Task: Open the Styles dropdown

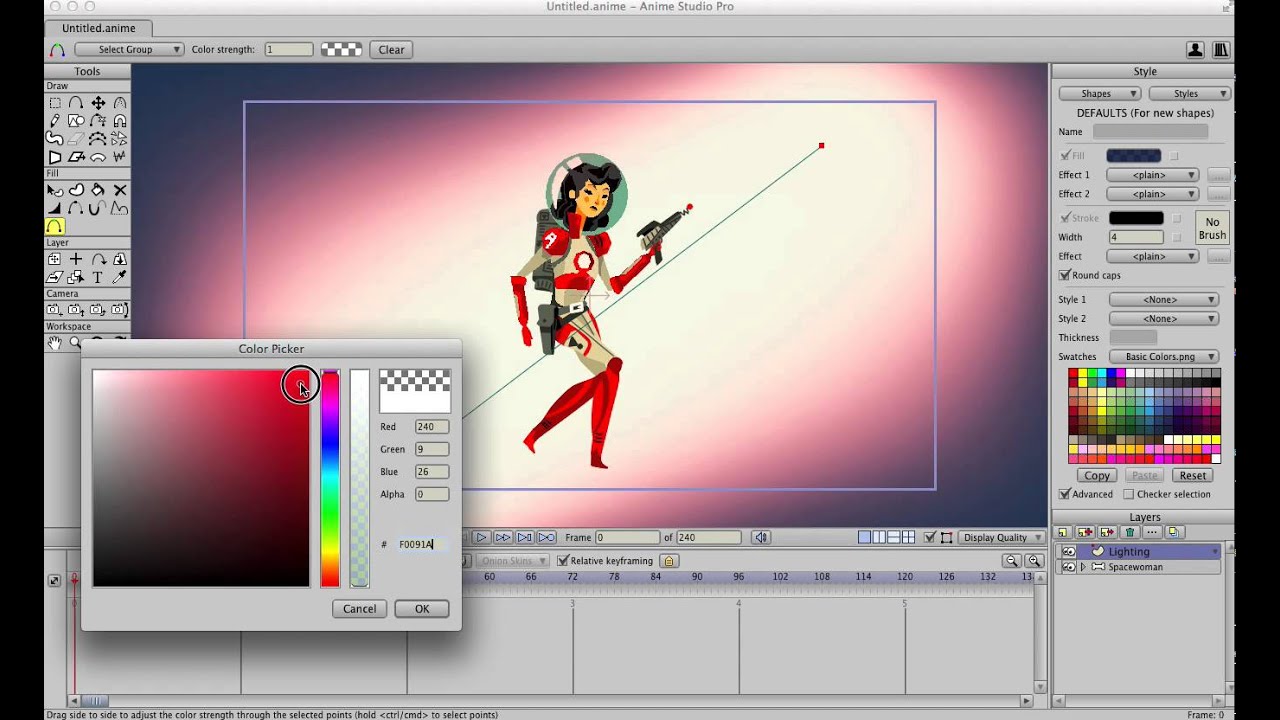Action: (1190, 94)
